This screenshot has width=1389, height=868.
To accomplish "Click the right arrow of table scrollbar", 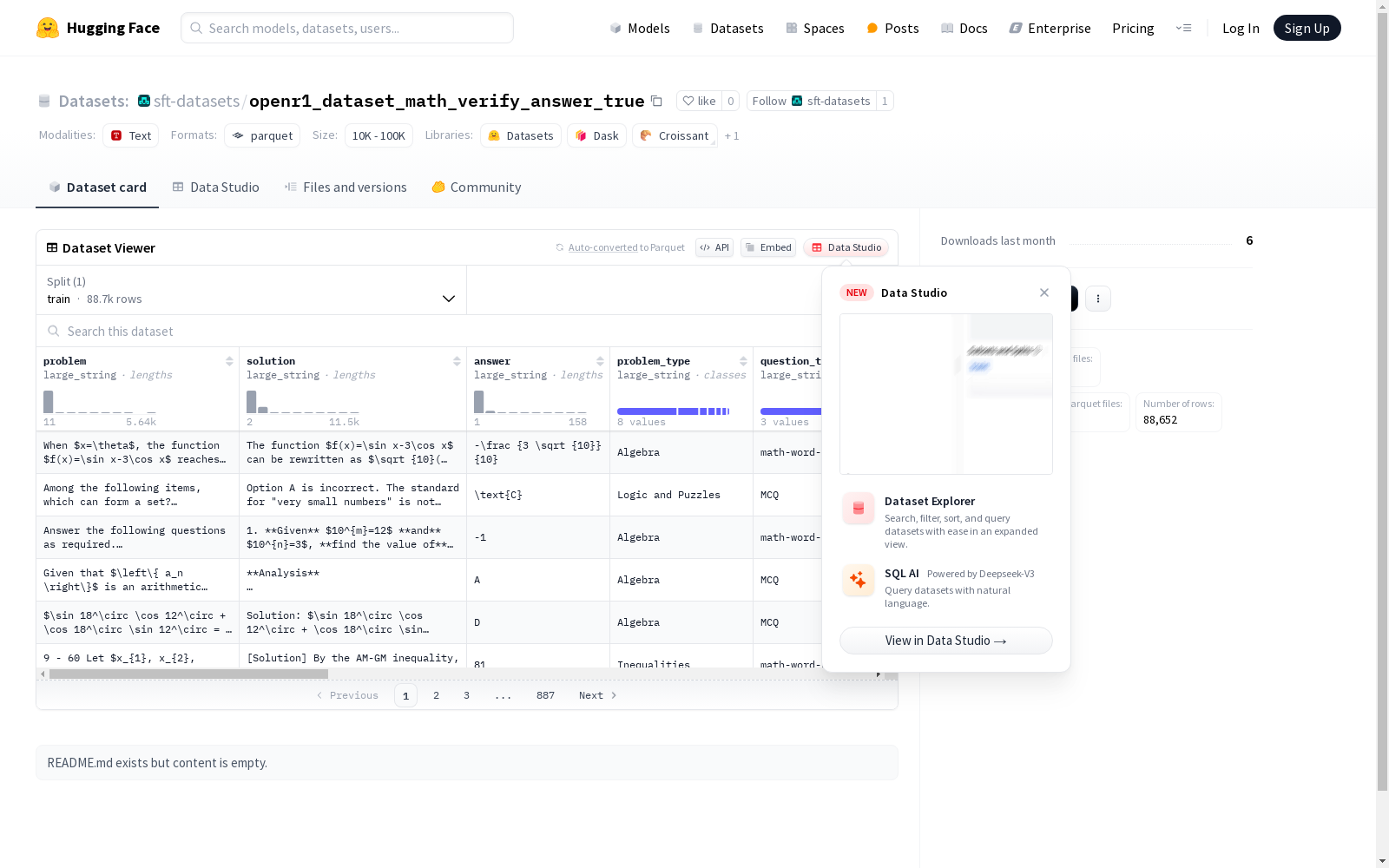I will 879,674.
